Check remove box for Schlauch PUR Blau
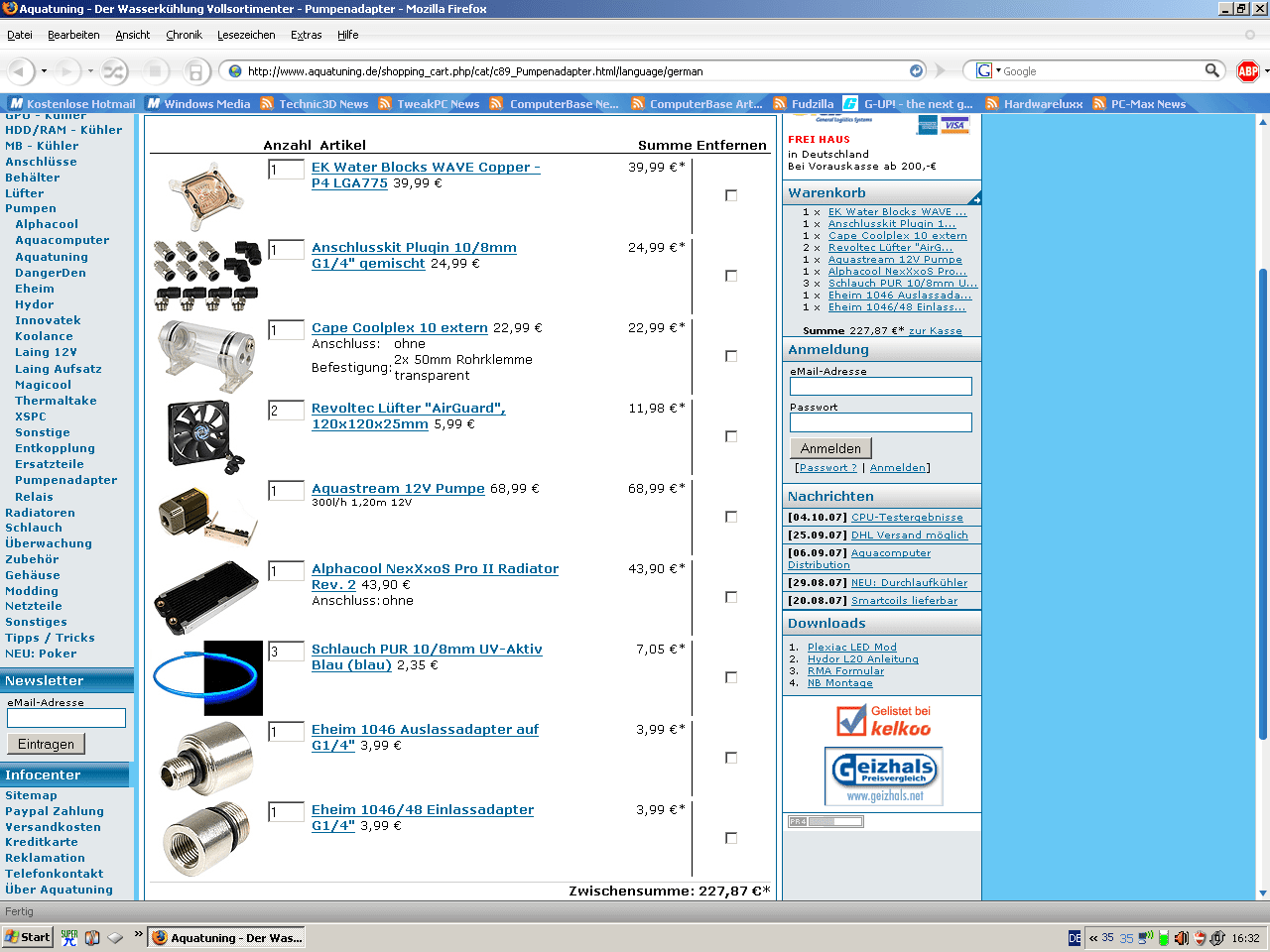 731,677
